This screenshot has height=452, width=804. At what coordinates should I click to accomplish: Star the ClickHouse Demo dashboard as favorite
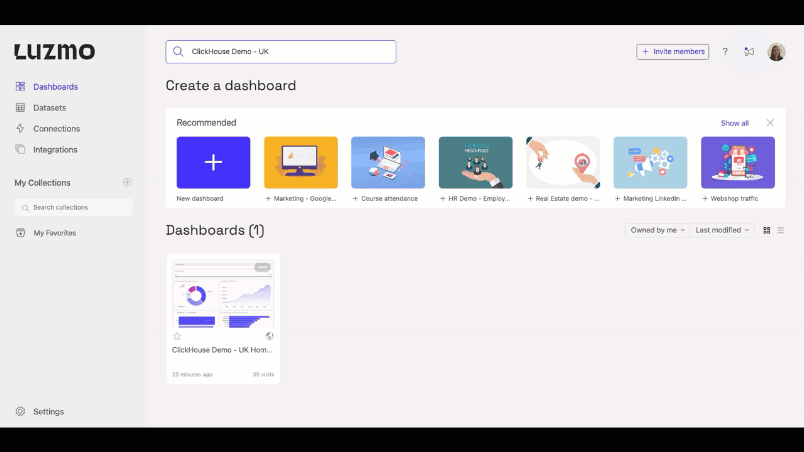click(x=177, y=336)
